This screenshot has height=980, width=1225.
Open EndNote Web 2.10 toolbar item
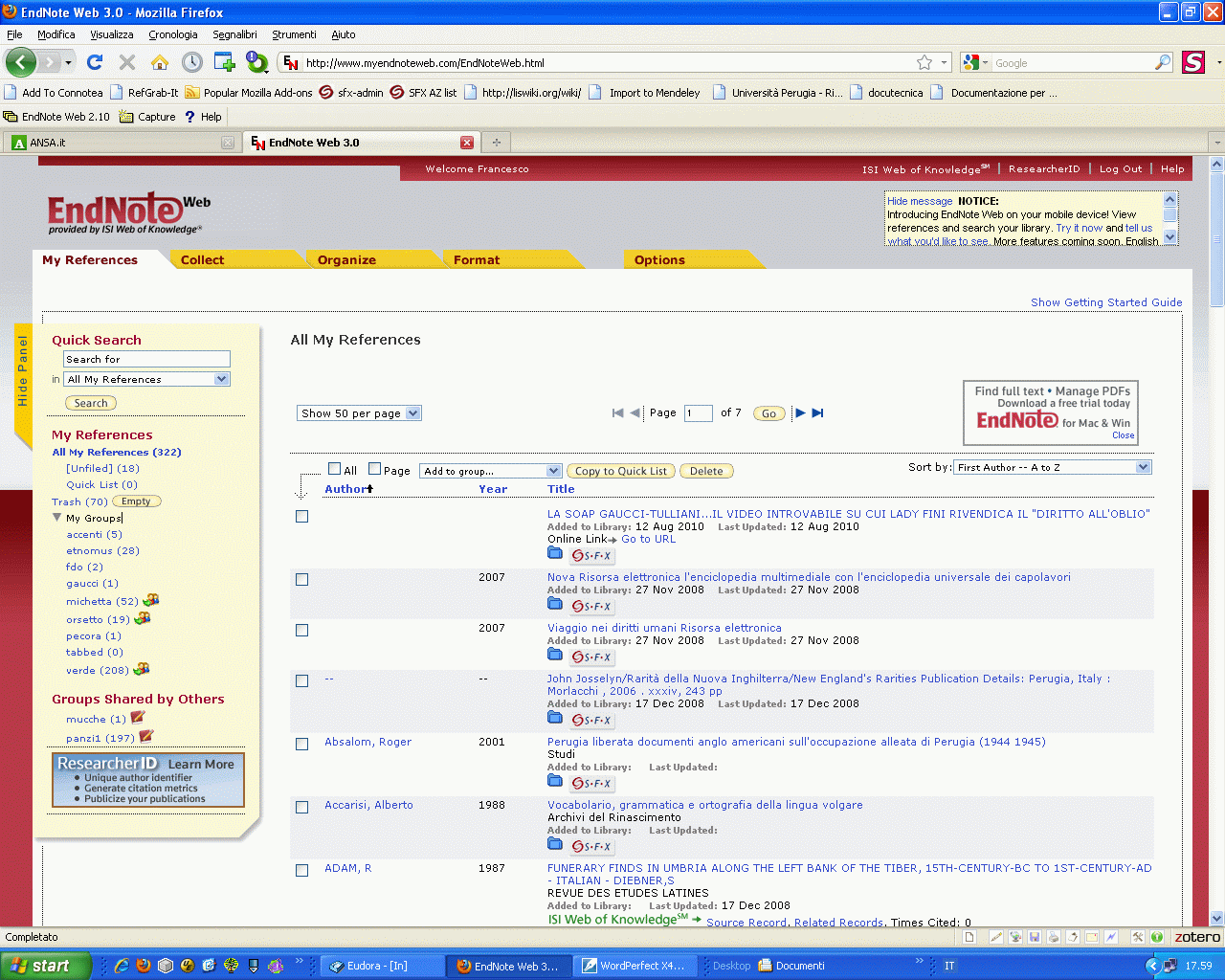tap(56, 117)
